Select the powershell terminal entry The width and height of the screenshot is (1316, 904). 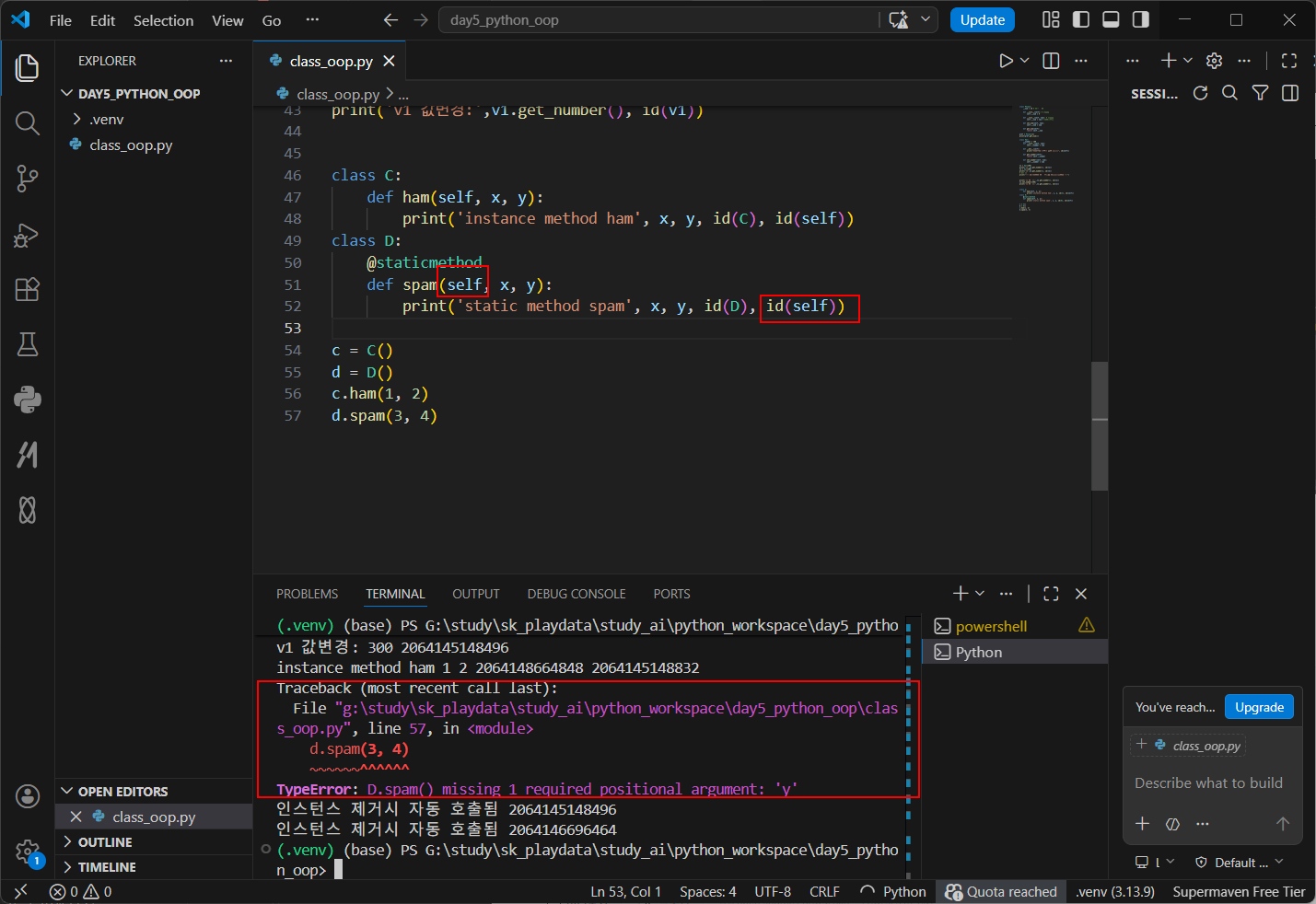point(1014,626)
